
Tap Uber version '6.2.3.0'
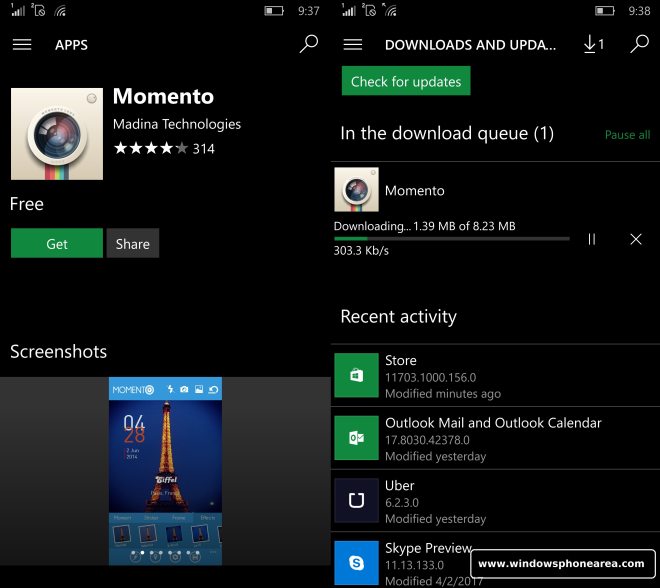tap(402, 503)
